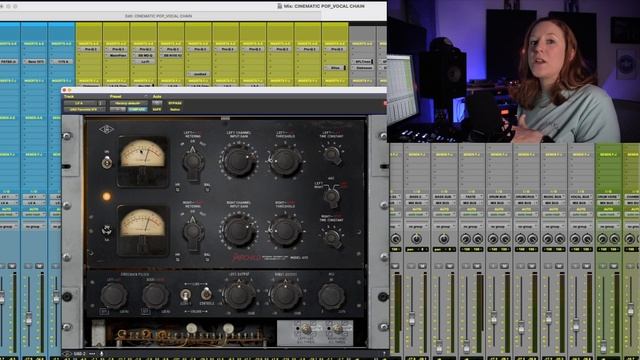Click the DRUM BUS track volume fader
Screen dimensions: 640x360
coord(493,317)
